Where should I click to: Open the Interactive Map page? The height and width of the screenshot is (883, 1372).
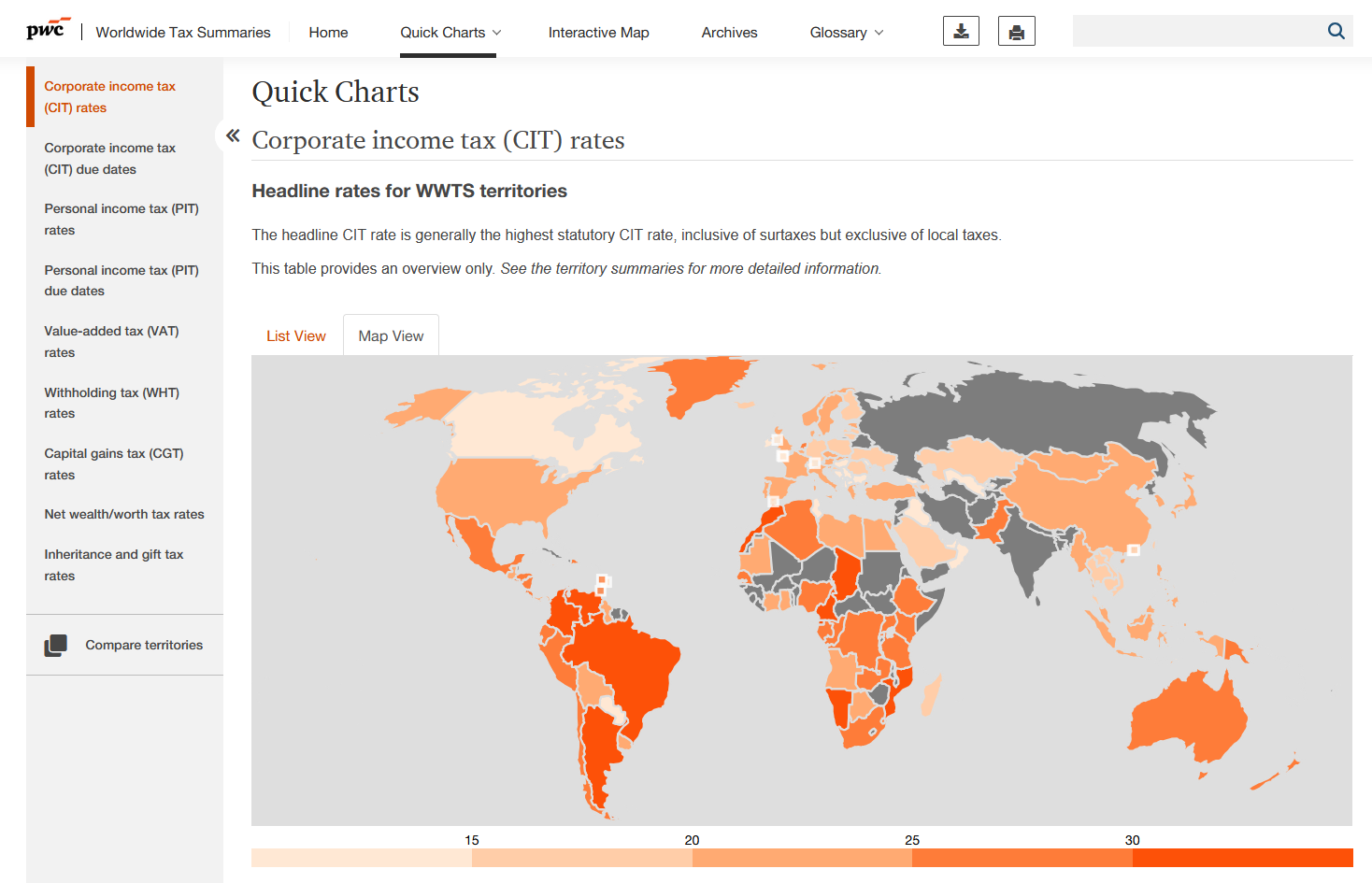click(x=598, y=33)
